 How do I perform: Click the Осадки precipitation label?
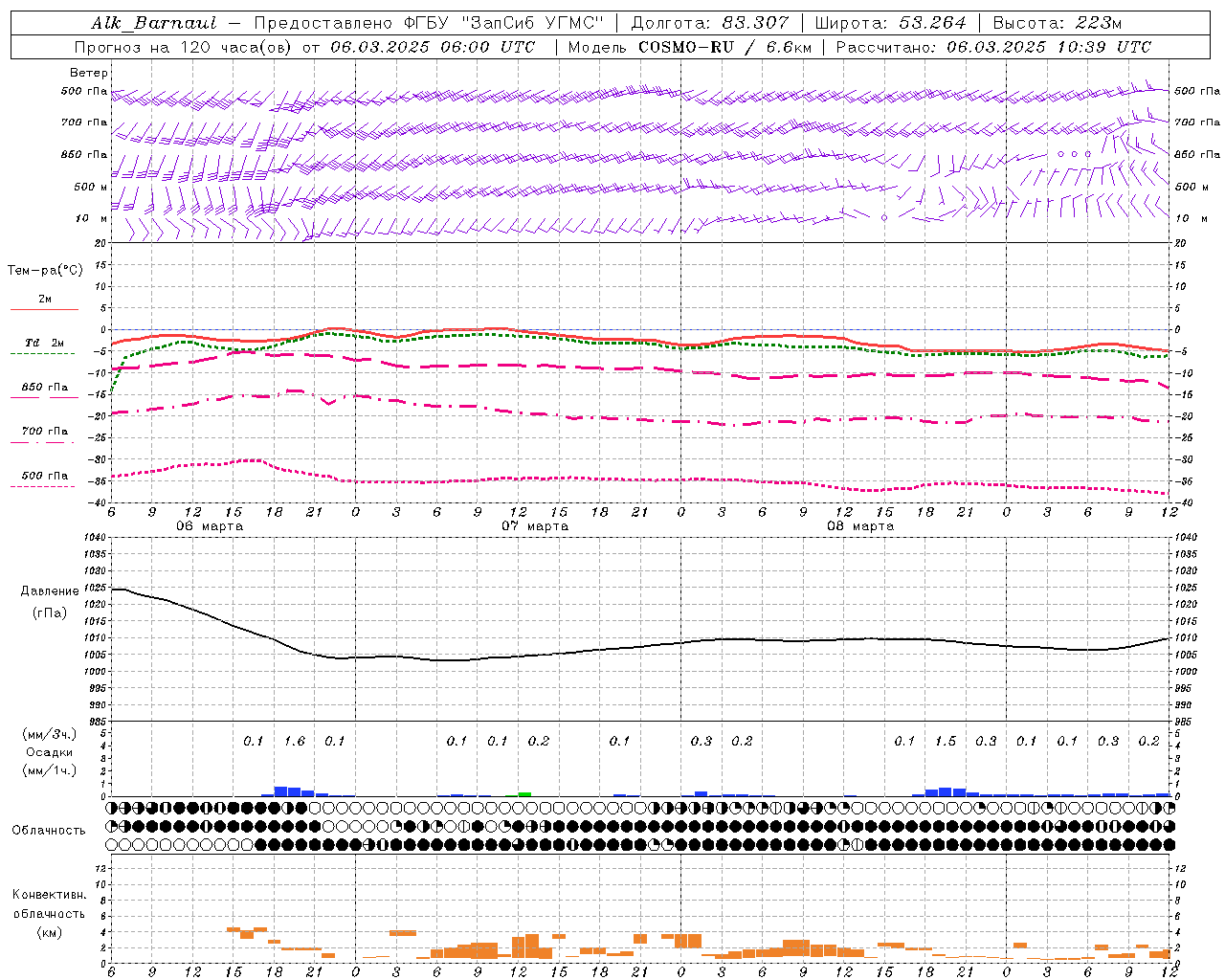[x=50, y=752]
